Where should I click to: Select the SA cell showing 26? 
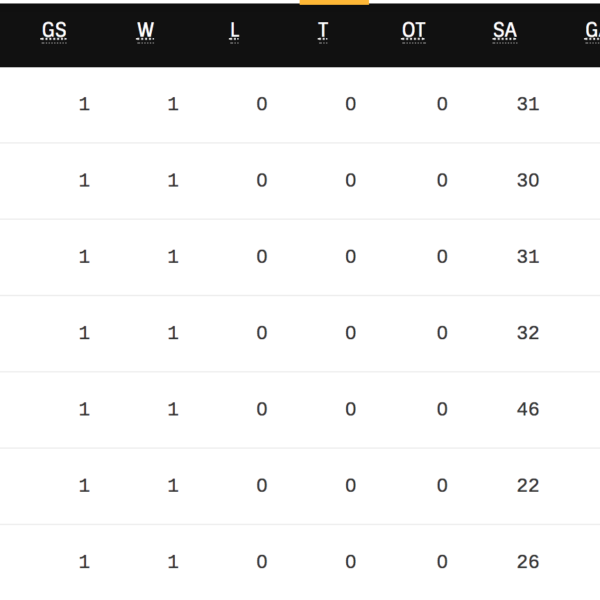528,562
